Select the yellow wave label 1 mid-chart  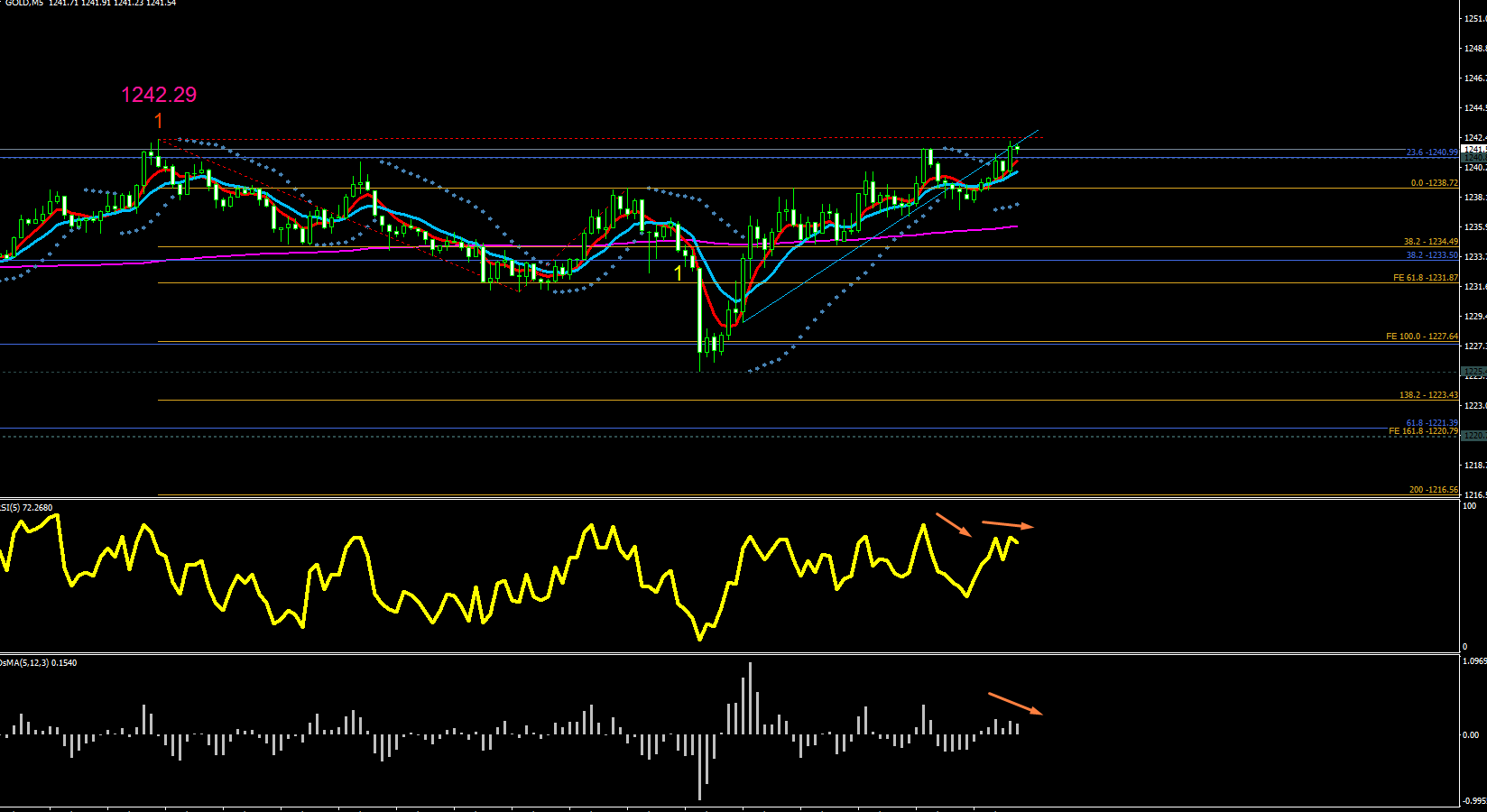pyautogui.click(x=679, y=272)
